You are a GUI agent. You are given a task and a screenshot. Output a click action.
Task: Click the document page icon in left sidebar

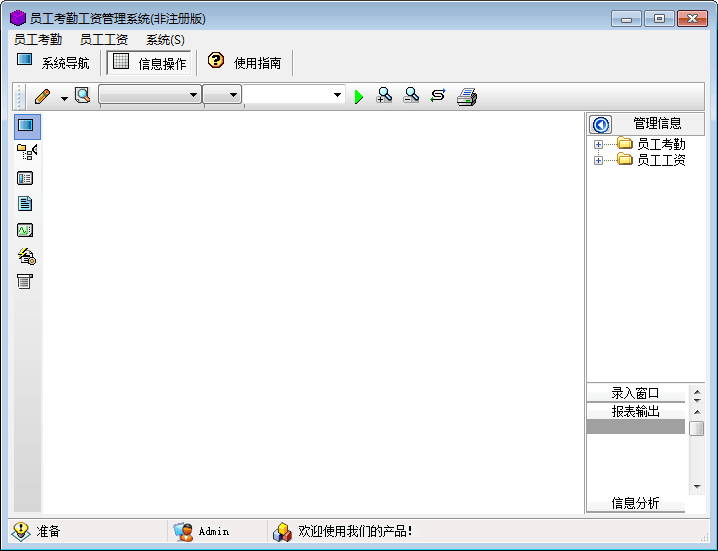pyautogui.click(x=26, y=204)
